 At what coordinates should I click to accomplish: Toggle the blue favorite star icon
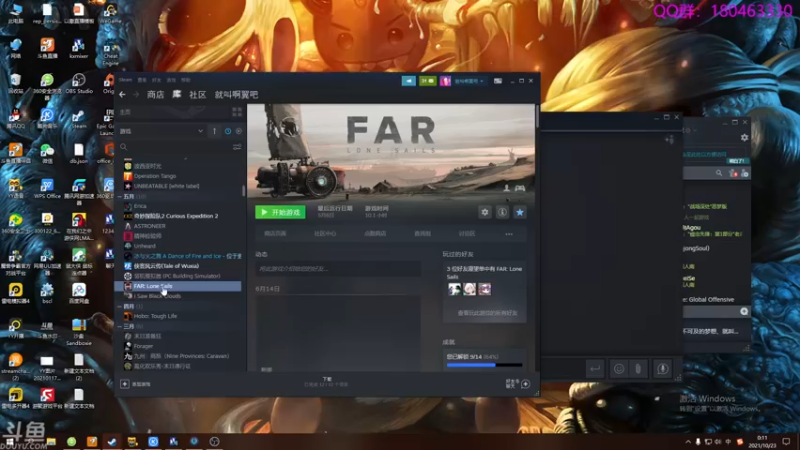[x=519, y=212]
